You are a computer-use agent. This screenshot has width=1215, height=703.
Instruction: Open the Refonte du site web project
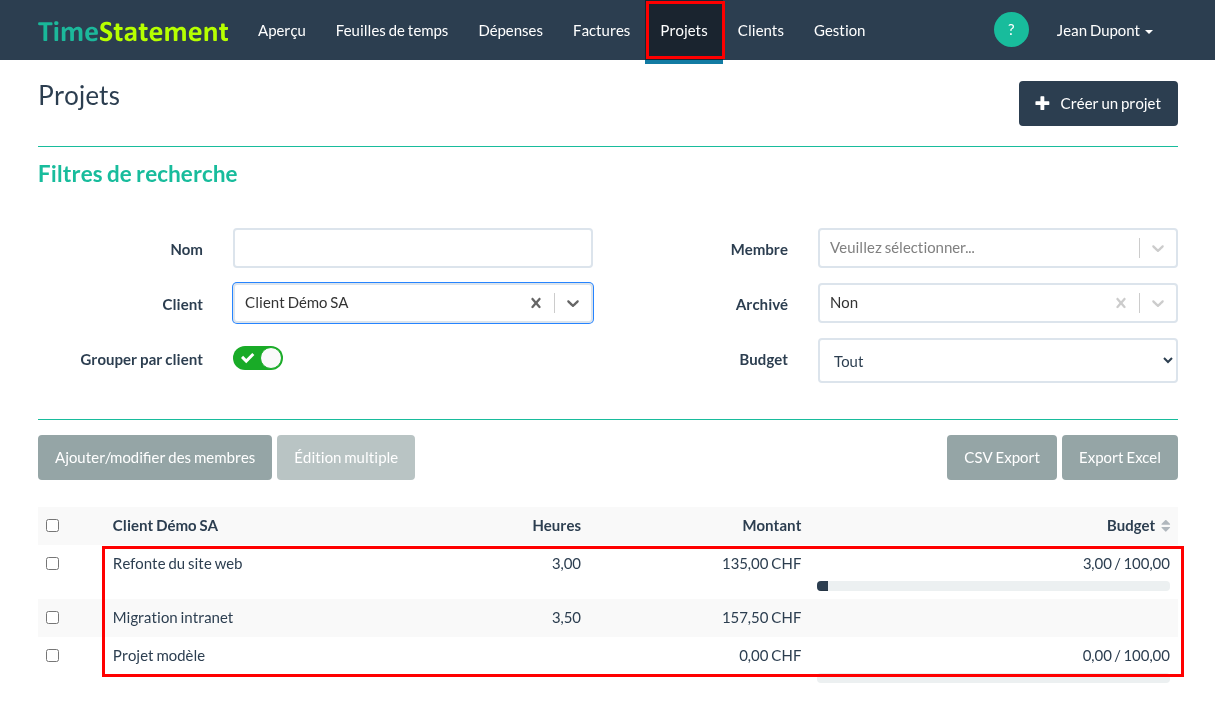point(178,563)
